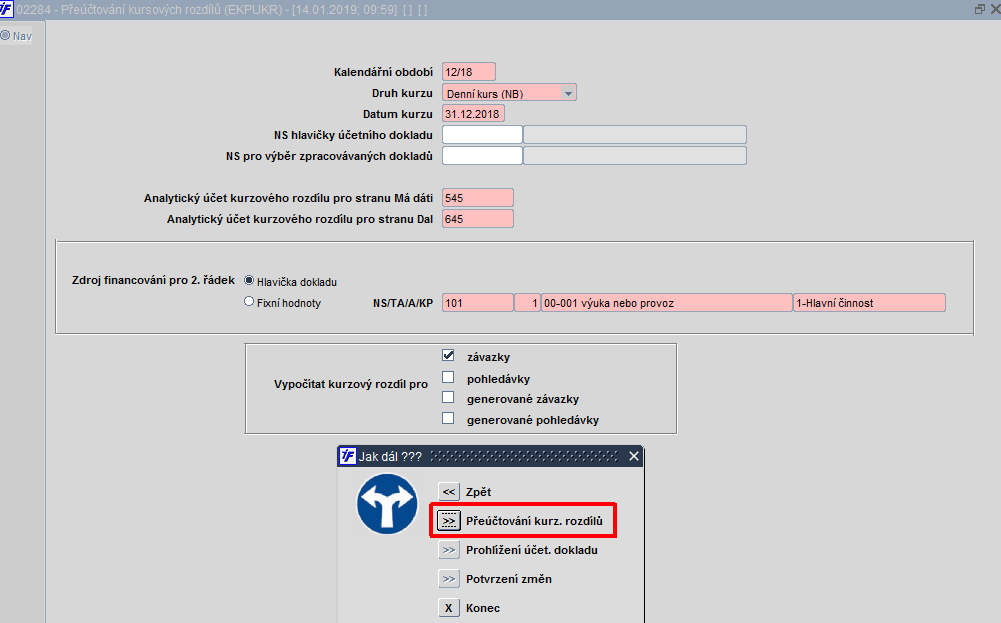The width and height of the screenshot is (1001, 623).
Task: Click the Datum kurzu field 31.12.2018
Action: pos(473,114)
